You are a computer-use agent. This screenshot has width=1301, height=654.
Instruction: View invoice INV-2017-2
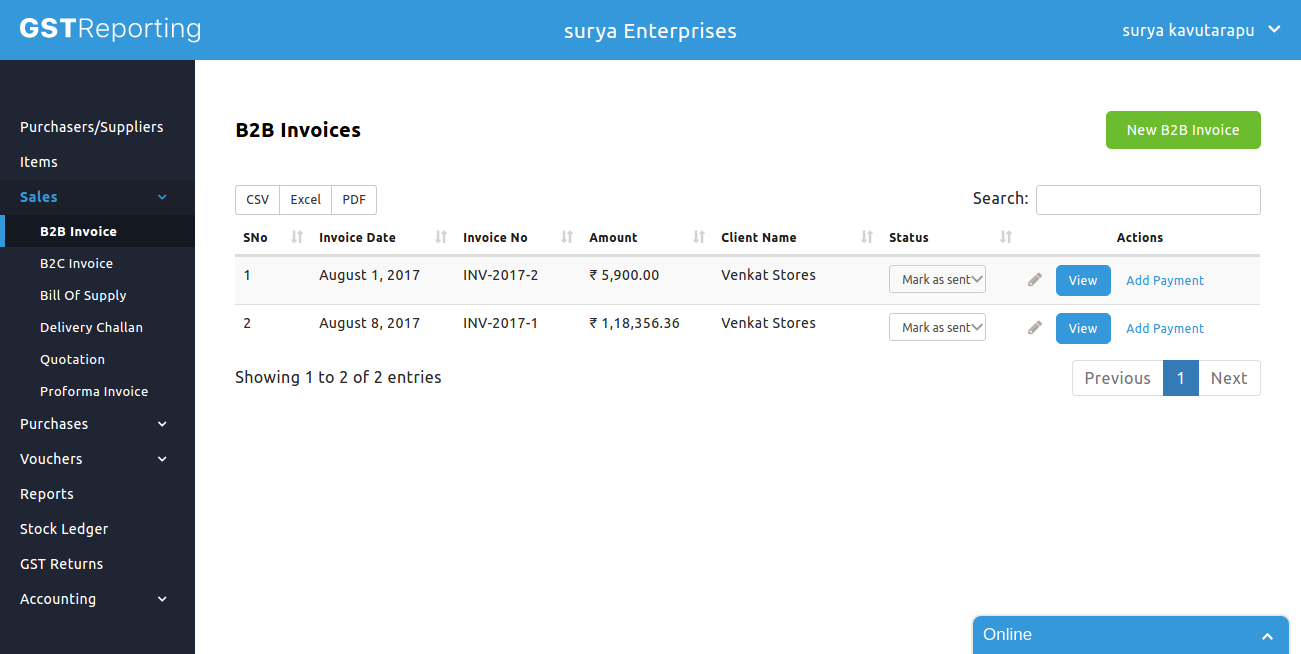1083,280
